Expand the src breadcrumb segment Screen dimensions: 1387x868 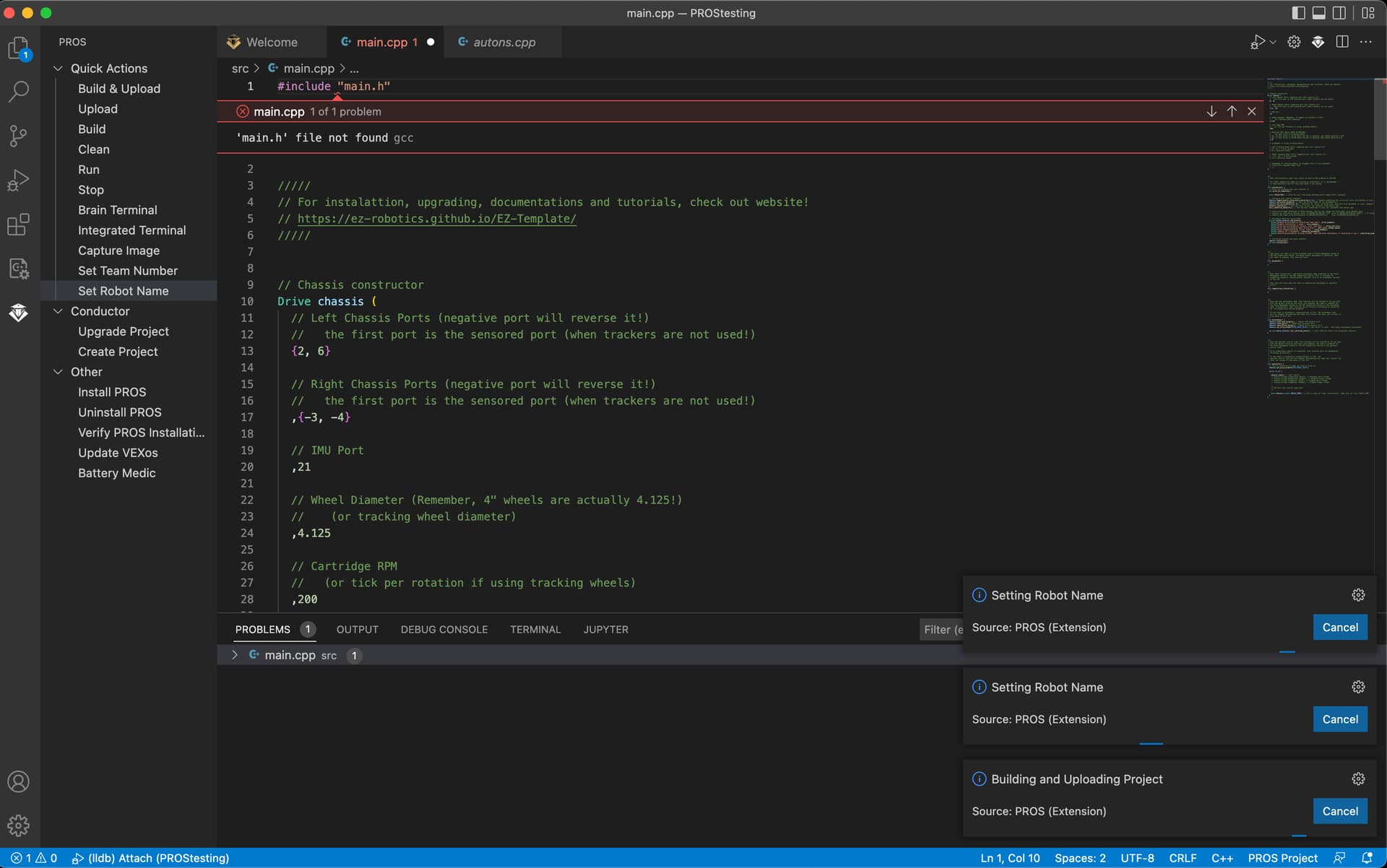(x=240, y=69)
